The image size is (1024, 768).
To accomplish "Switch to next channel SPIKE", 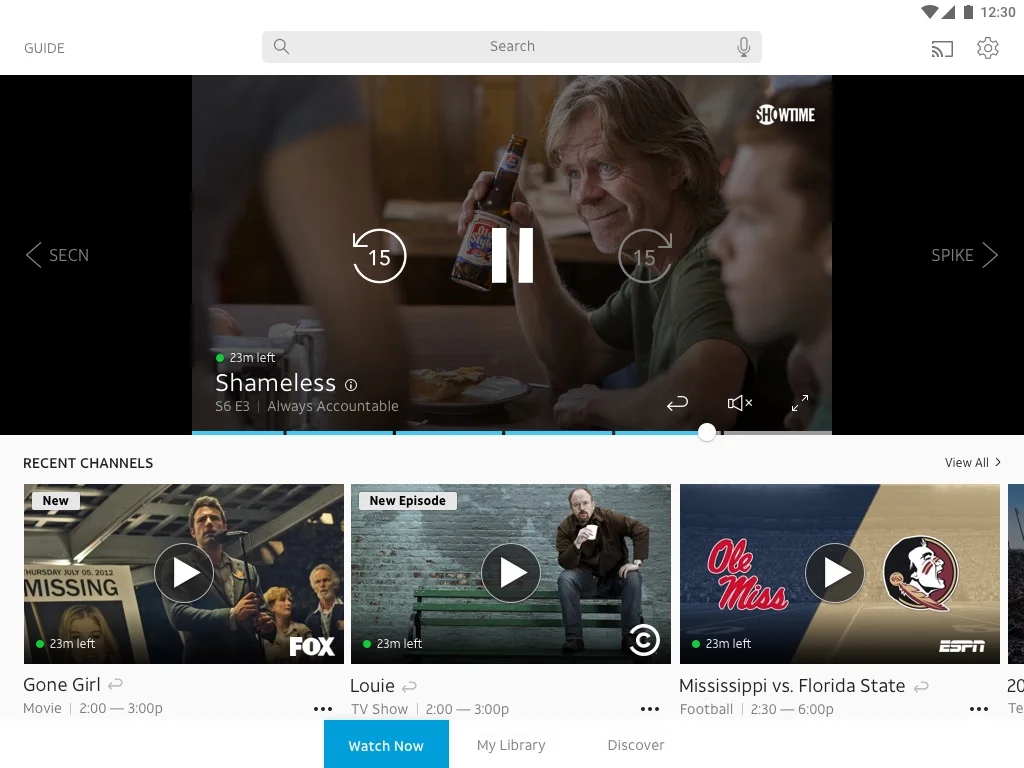I will (965, 255).
